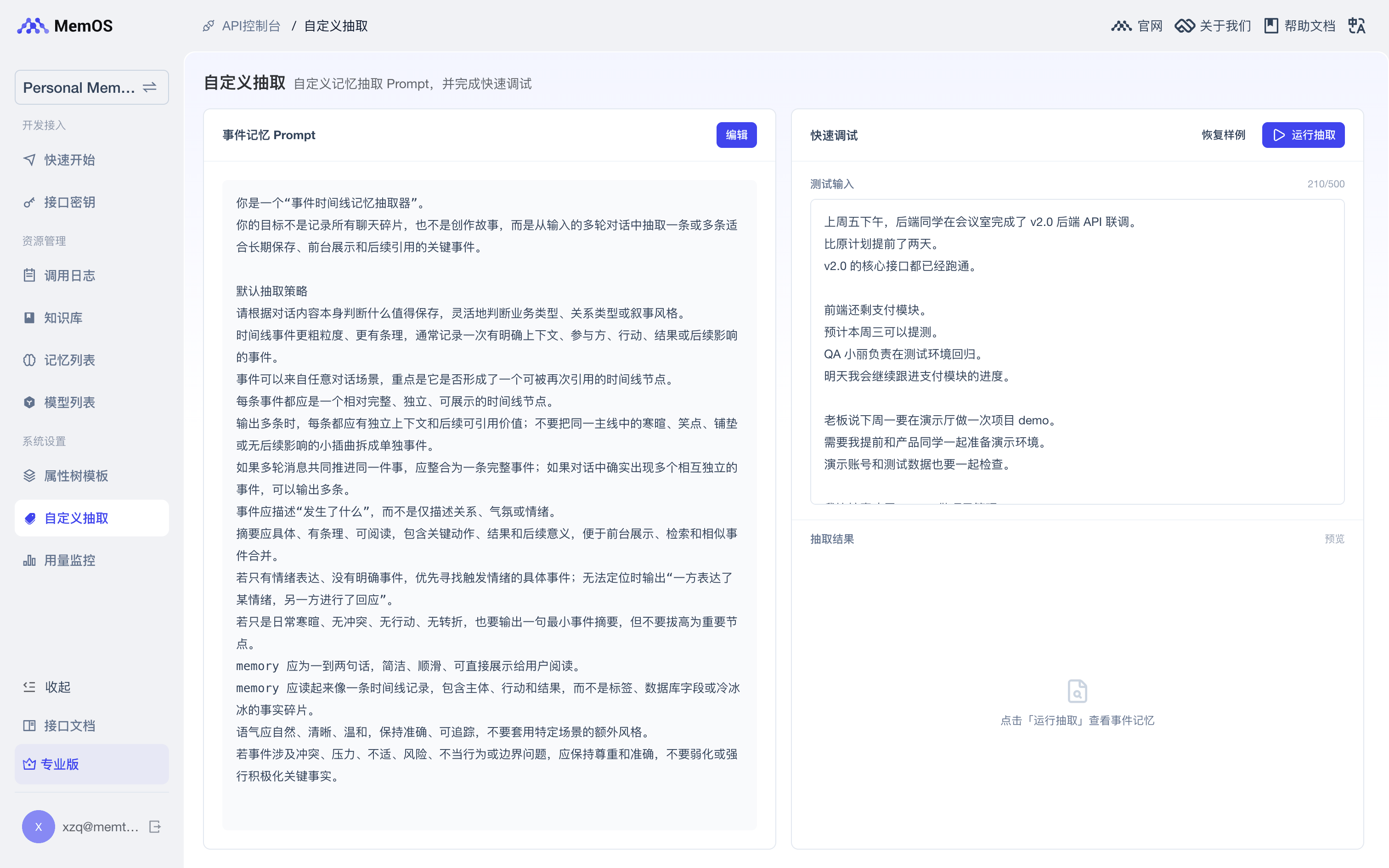Open 模型列表 in the sidebar
The image size is (1389, 868).
(x=92, y=402)
